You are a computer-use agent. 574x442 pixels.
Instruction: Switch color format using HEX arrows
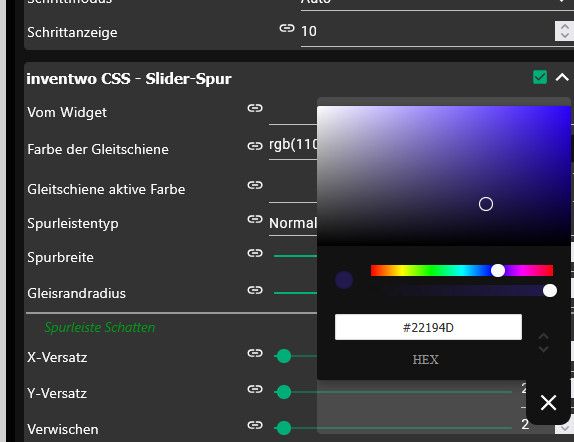(x=544, y=343)
